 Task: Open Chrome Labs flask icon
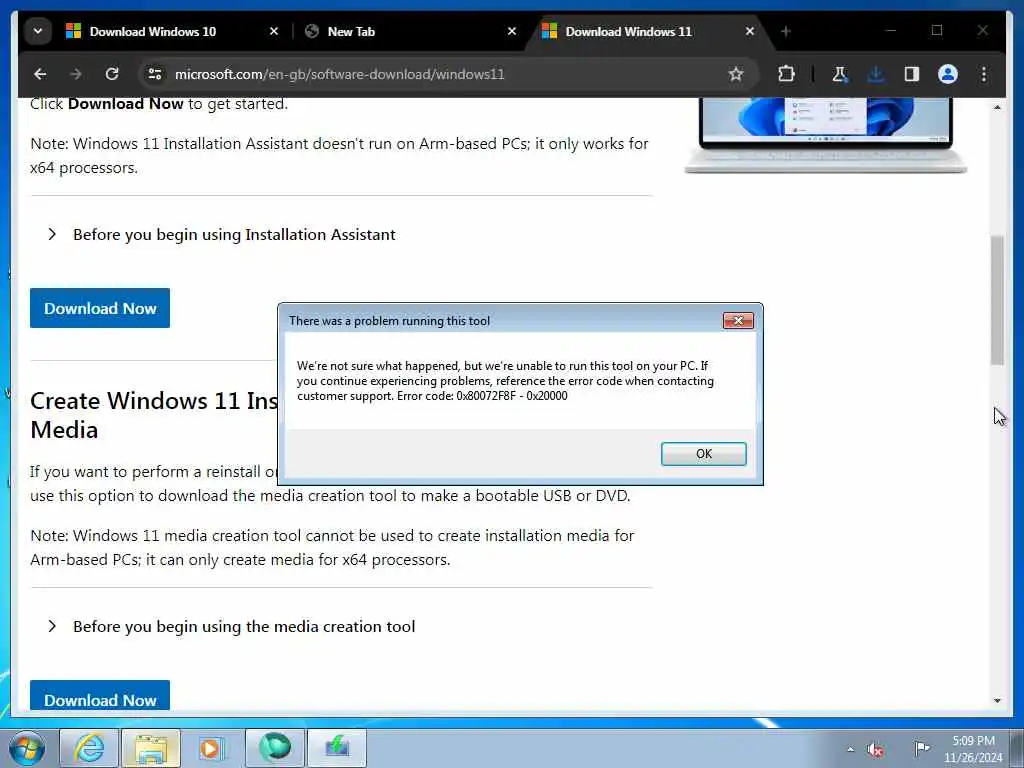point(839,74)
